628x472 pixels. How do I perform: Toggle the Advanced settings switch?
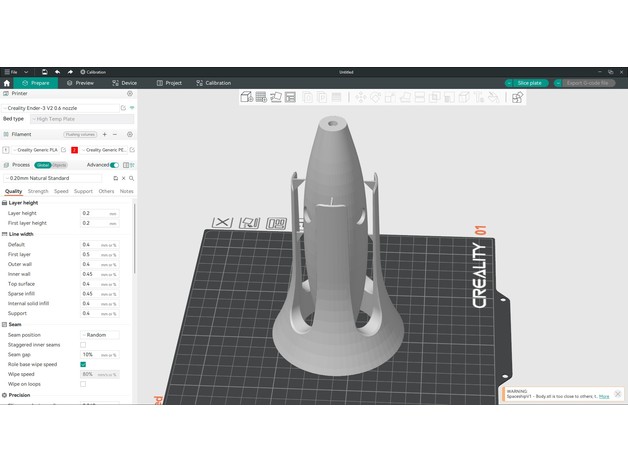tap(115, 165)
